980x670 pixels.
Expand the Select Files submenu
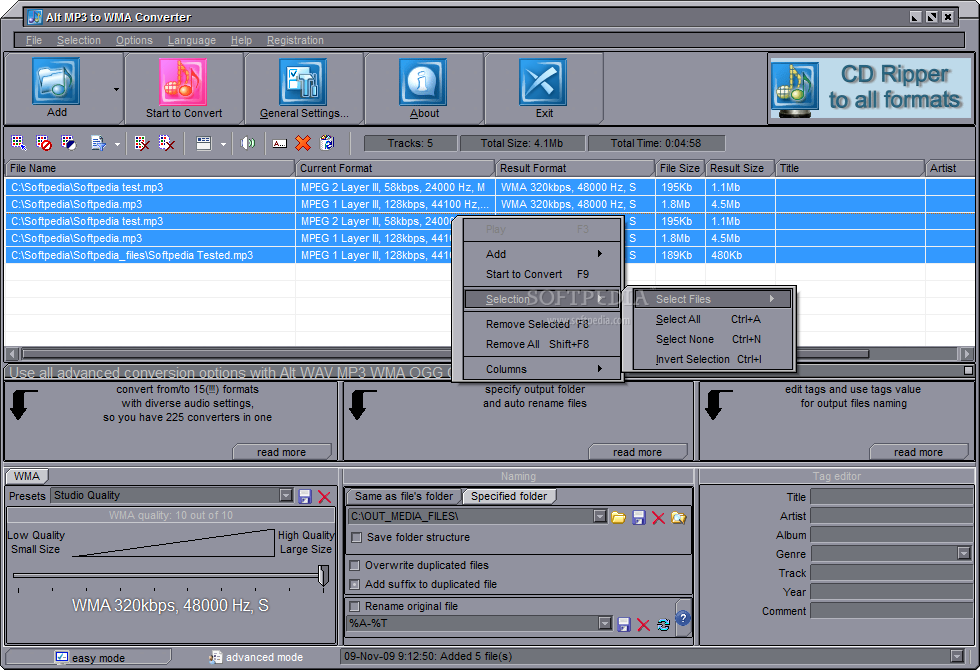tap(712, 299)
